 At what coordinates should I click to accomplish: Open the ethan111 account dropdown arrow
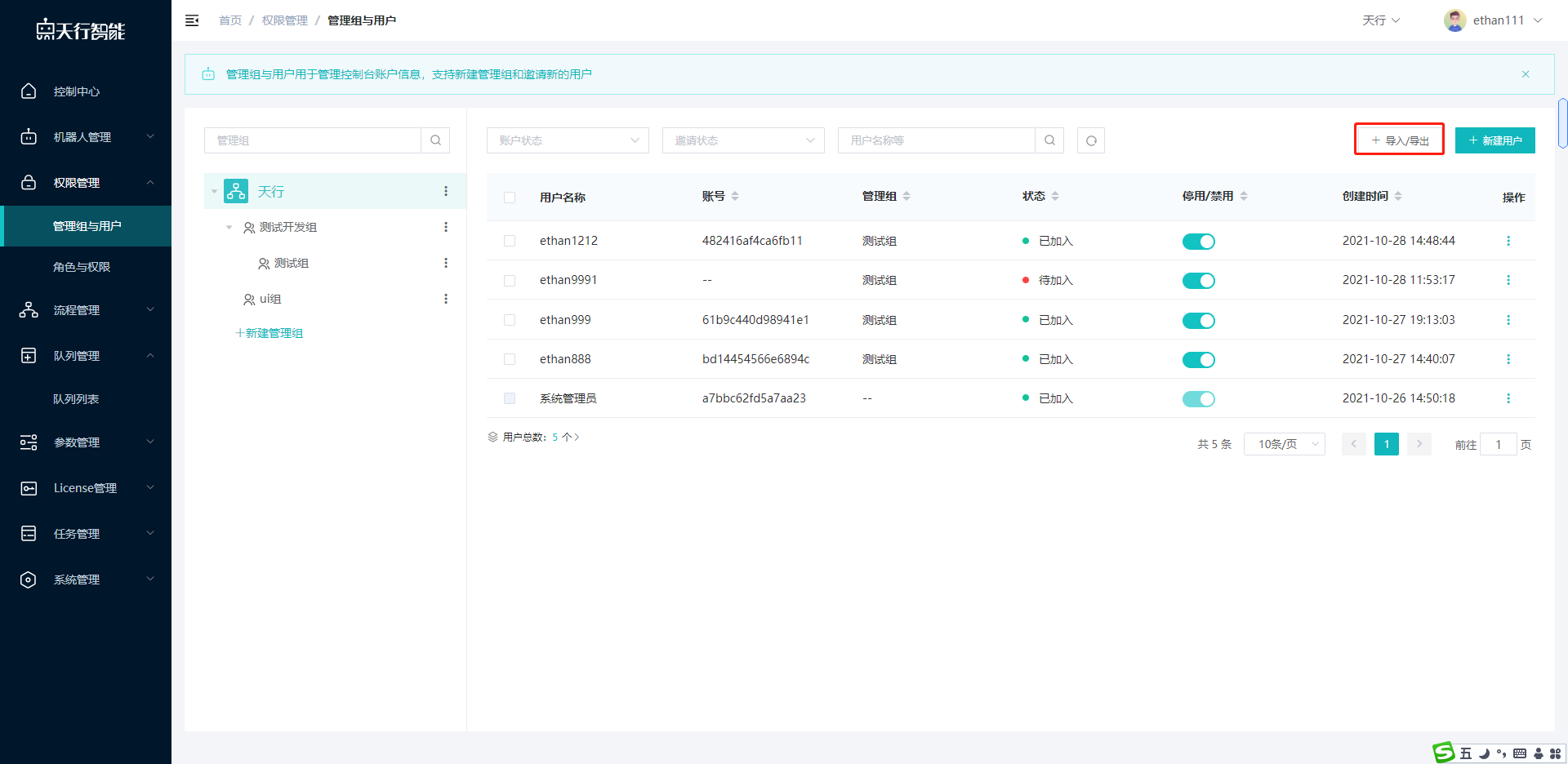point(1538,20)
